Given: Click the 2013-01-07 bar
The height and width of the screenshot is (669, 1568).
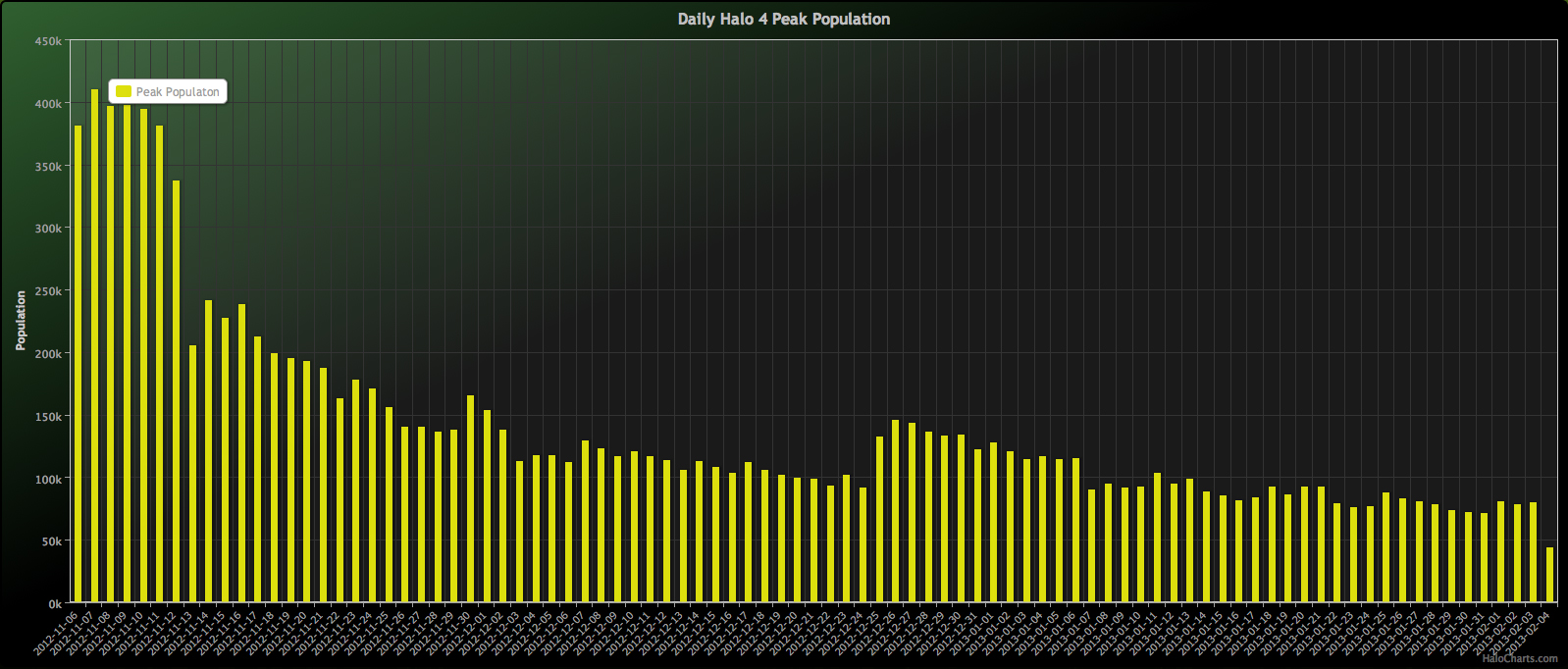Looking at the screenshot, I should click(1092, 545).
